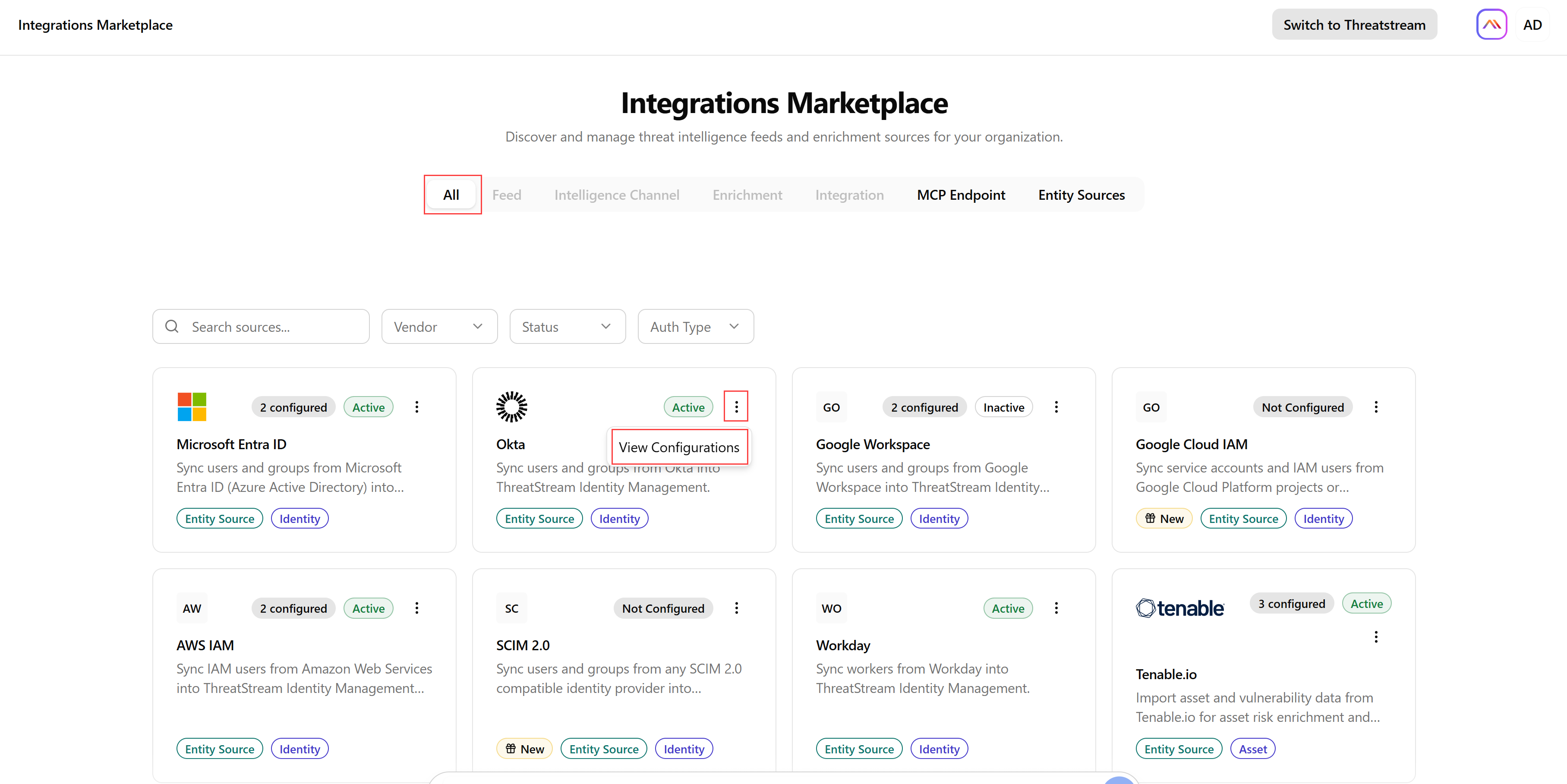This screenshot has width=1567, height=784.
Task: Open Google Cloud IAM more options
Action: [x=1376, y=407]
